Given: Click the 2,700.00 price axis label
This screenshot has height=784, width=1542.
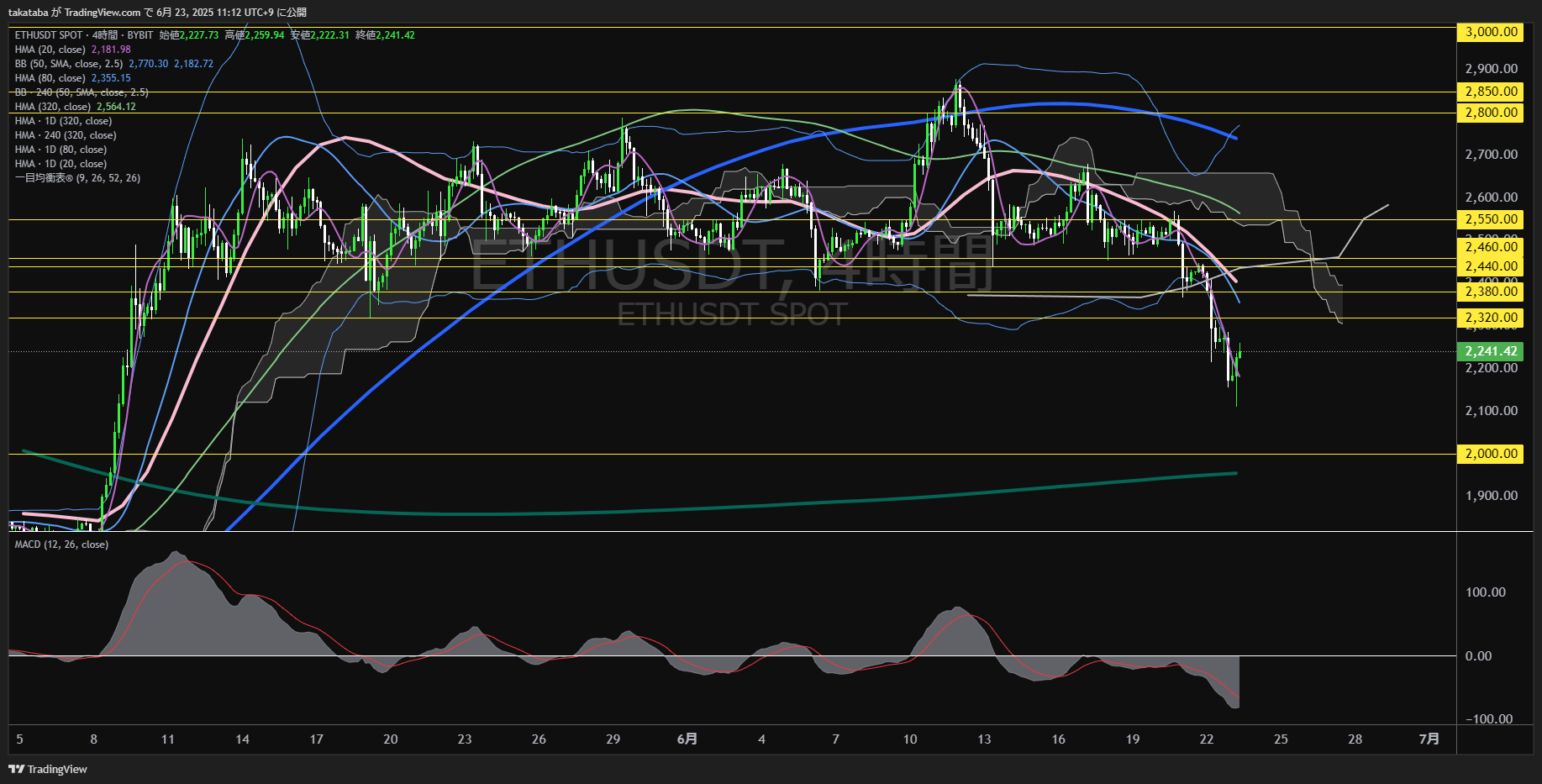Looking at the screenshot, I should point(1491,155).
